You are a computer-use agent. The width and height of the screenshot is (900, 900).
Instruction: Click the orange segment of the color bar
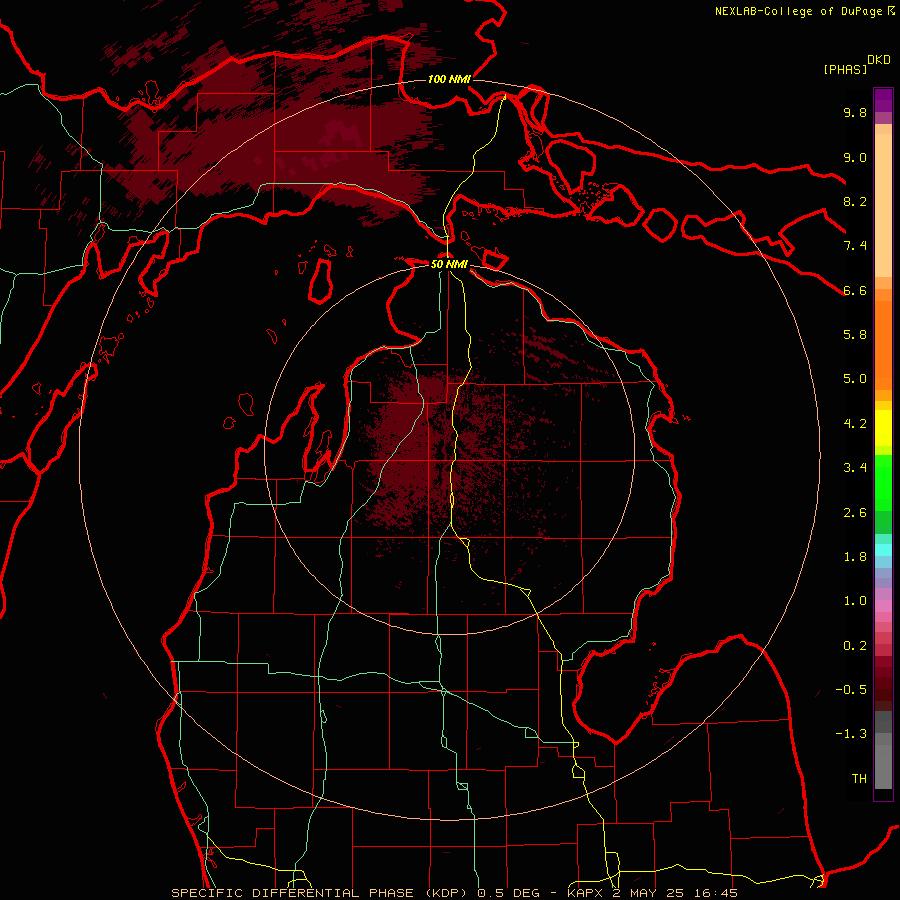883,346
